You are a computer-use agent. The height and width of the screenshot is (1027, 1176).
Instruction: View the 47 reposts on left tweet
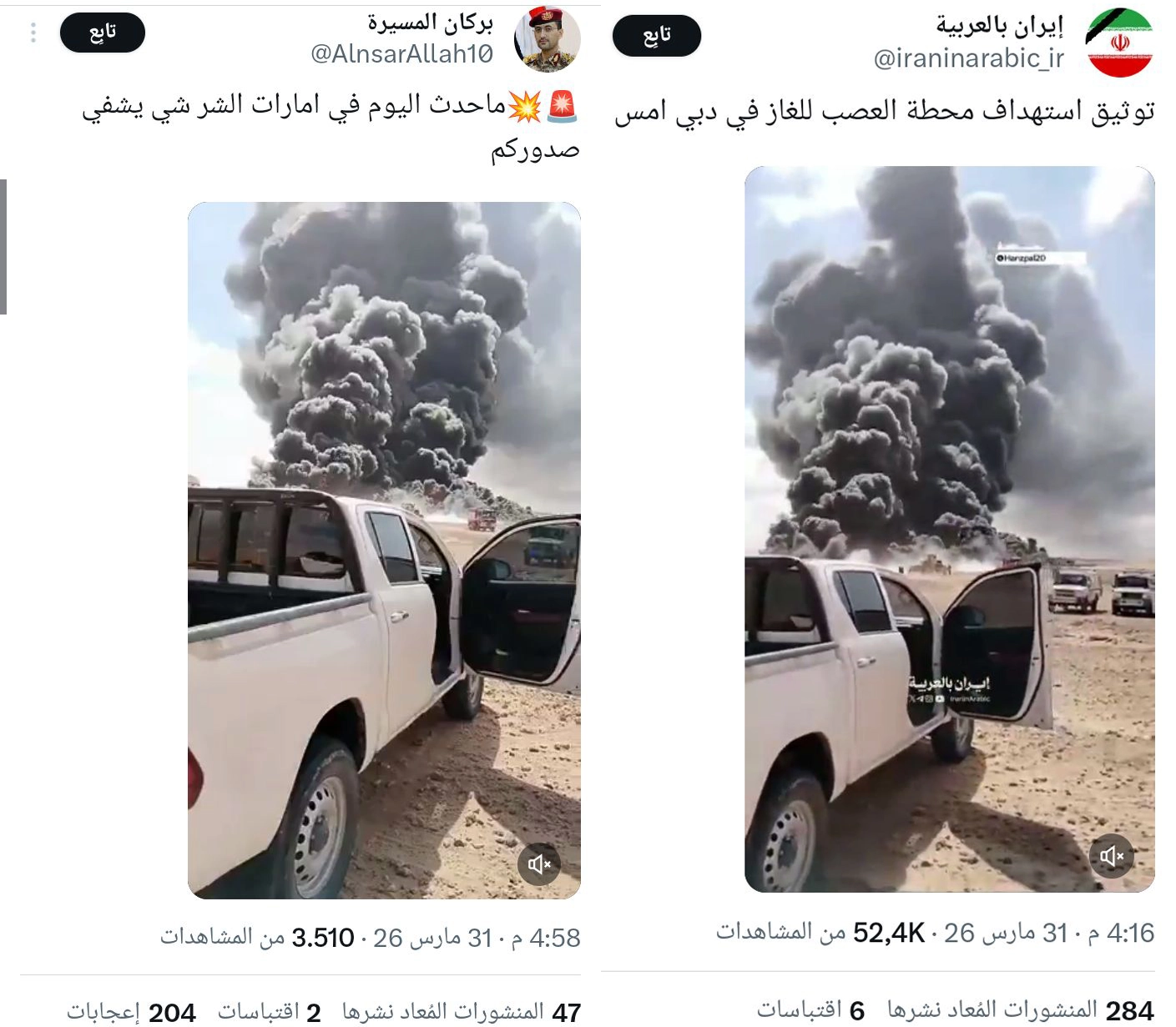(462, 1012)
